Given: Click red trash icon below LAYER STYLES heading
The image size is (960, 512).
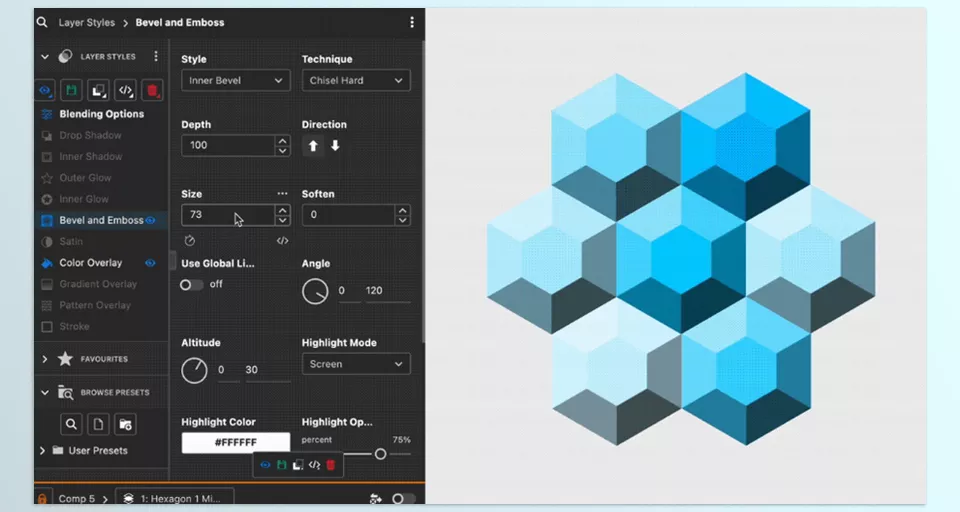Looking at the screenshot, I should pyautogui.click(x=152, y=91).
